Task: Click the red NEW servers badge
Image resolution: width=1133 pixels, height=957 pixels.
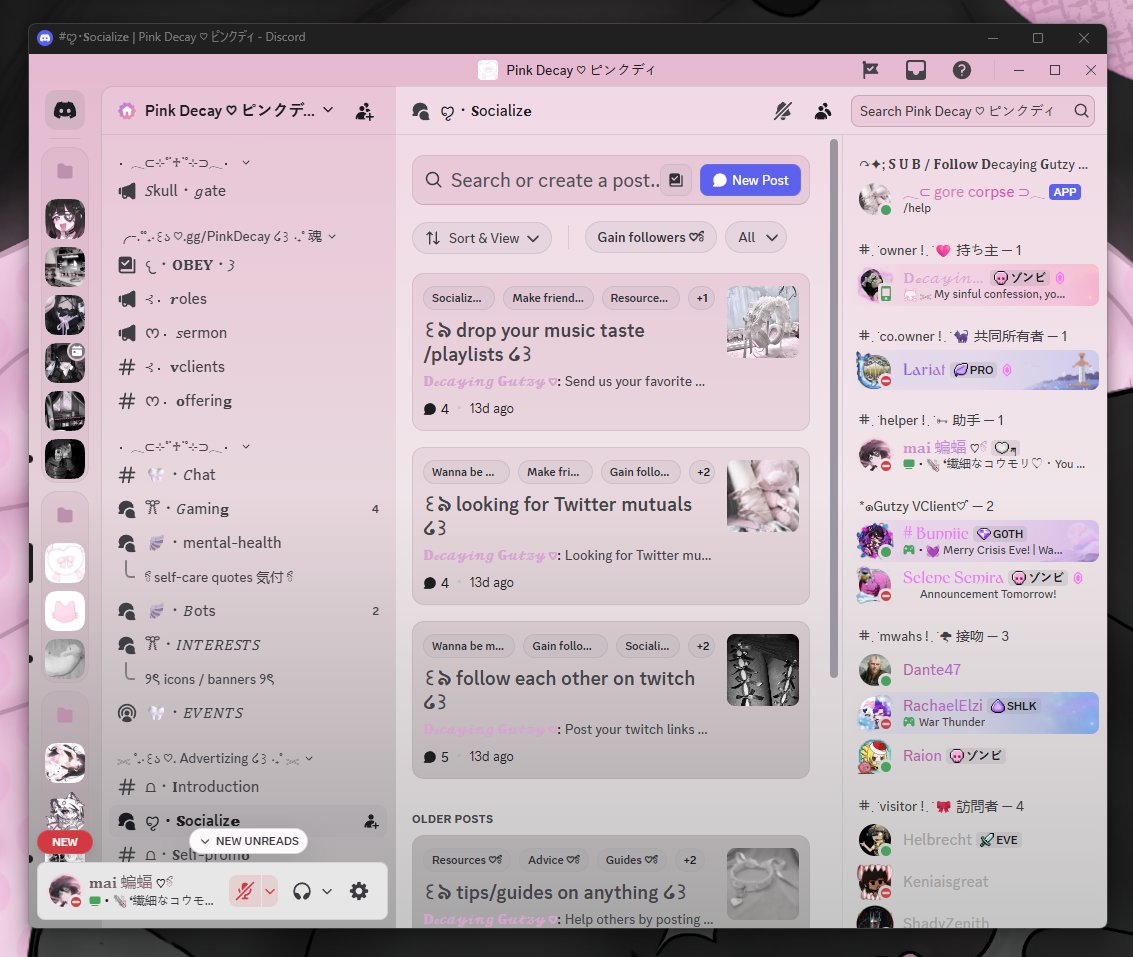Action: click(x=64, y=842)
